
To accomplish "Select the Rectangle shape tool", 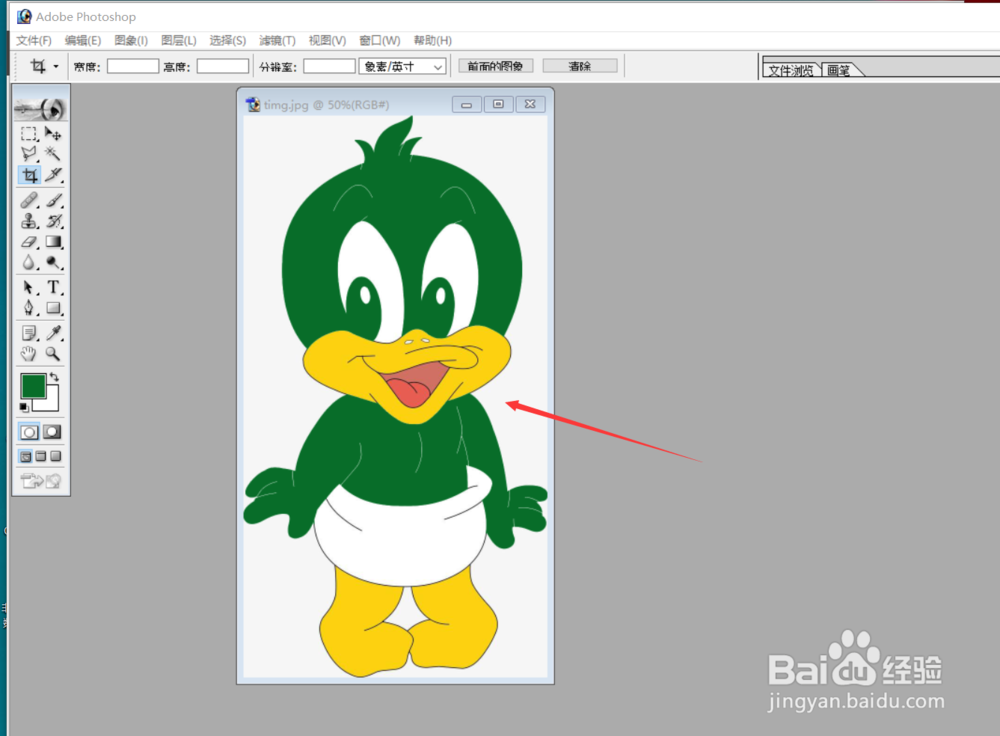I will pyautogui.click(x=54, y=308).
